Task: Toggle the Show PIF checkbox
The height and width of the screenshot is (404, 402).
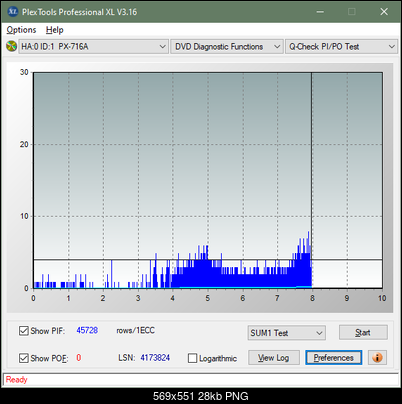Action: (24, 331)
